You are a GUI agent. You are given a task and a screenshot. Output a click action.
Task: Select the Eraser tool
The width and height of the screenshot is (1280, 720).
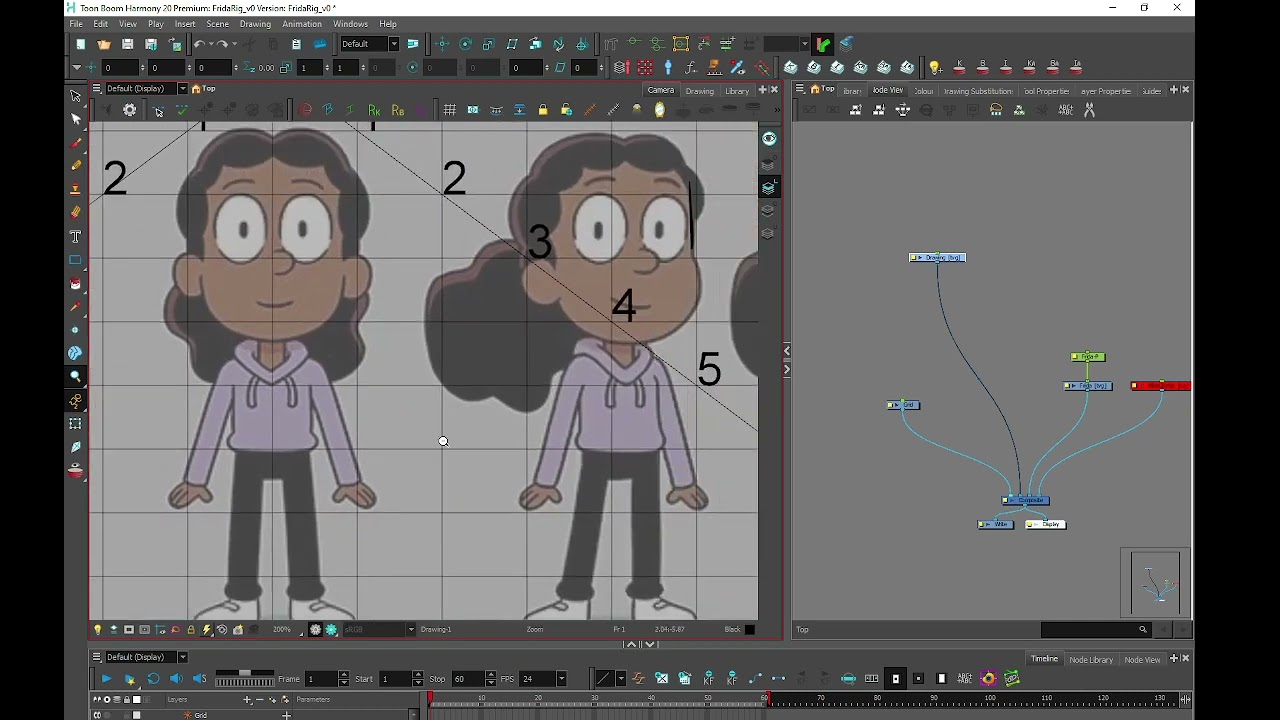coord(75,213)
